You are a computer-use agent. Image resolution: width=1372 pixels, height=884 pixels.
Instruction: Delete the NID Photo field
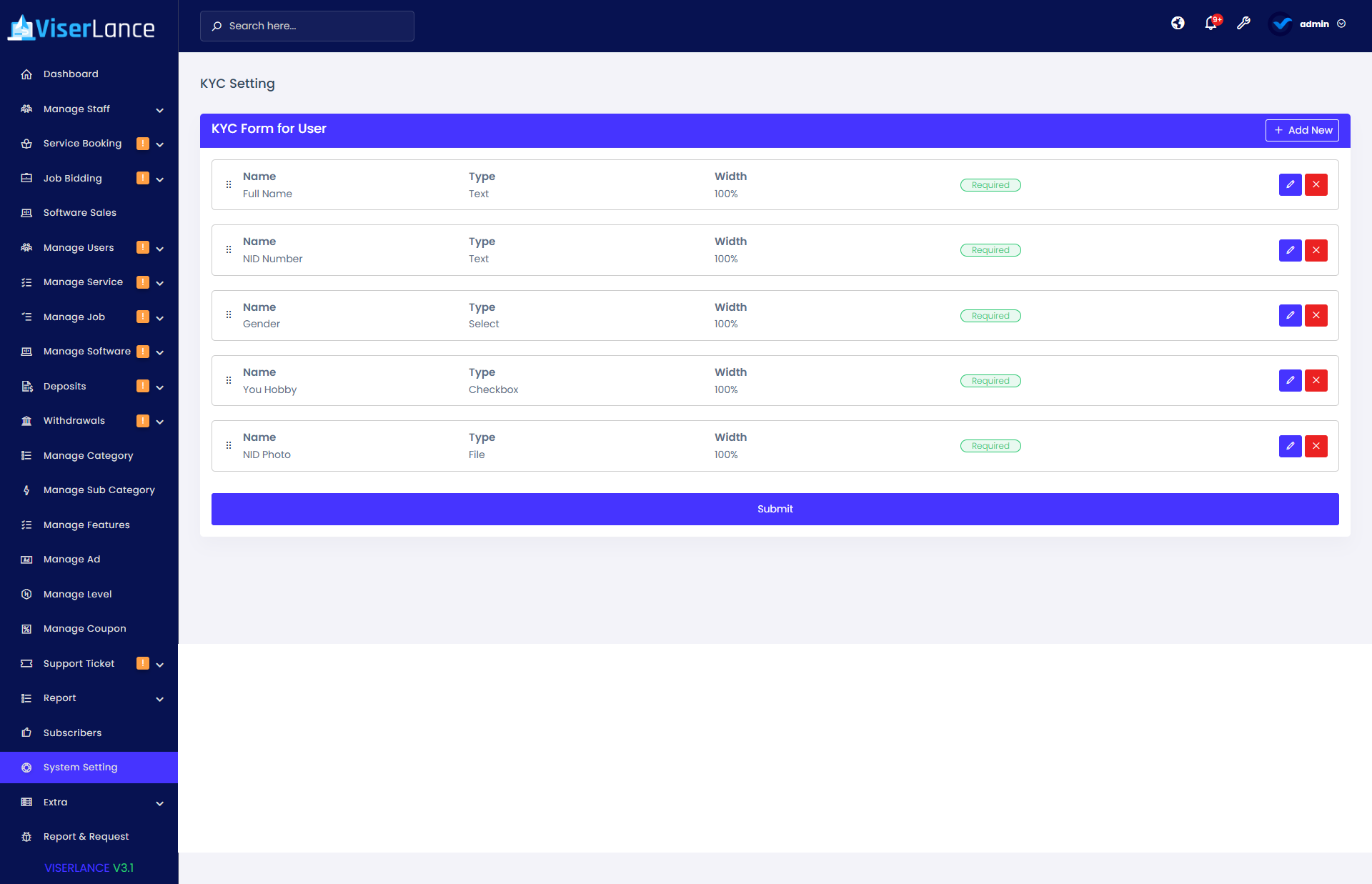[1316, 446]
